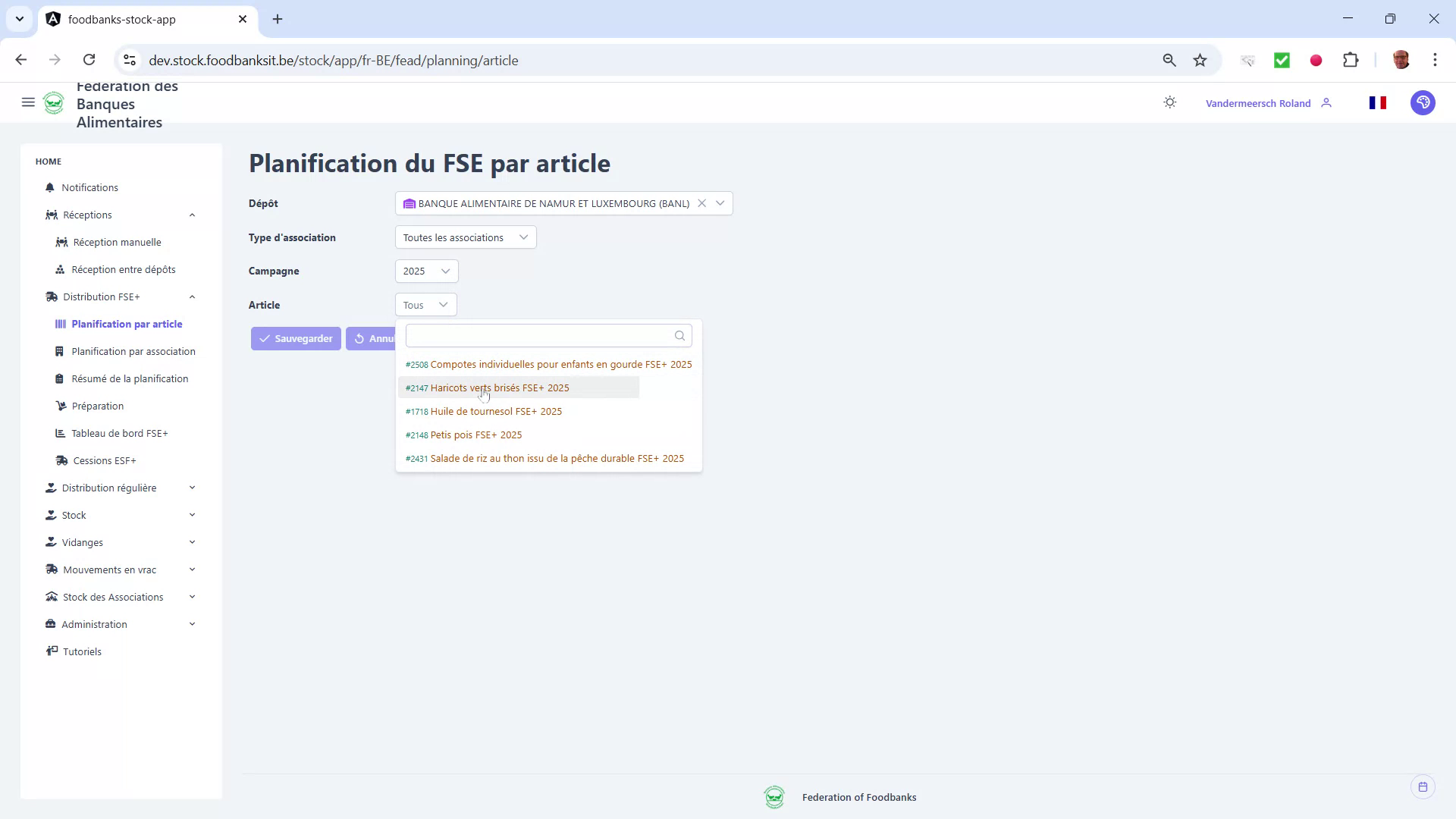
Task: Collapse the Distribution FSE+ section
Action: 192,297
